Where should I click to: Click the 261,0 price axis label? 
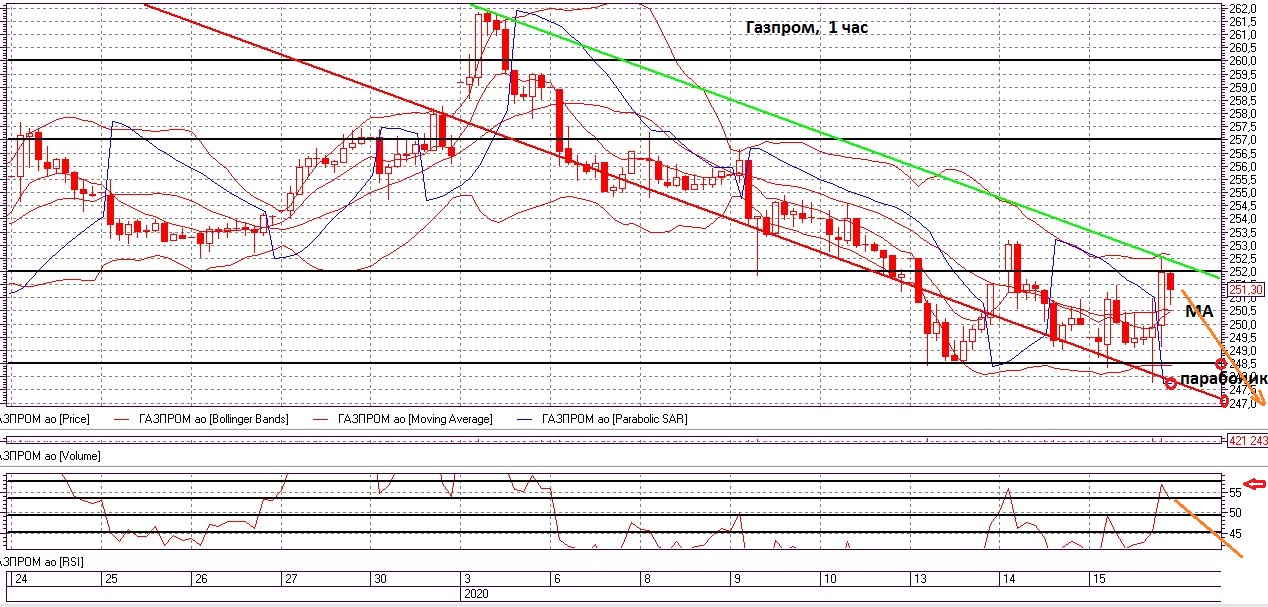(1242, 34)
